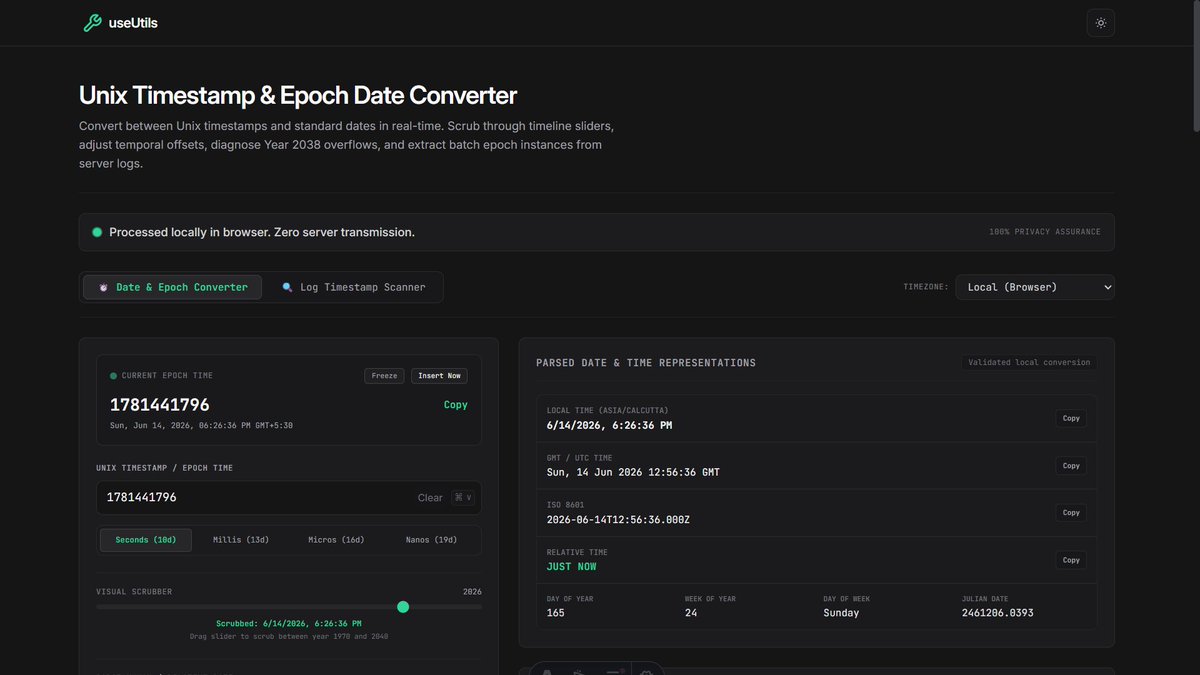
Task: Click the scrubber year label 2026
Action: (472, 592)
